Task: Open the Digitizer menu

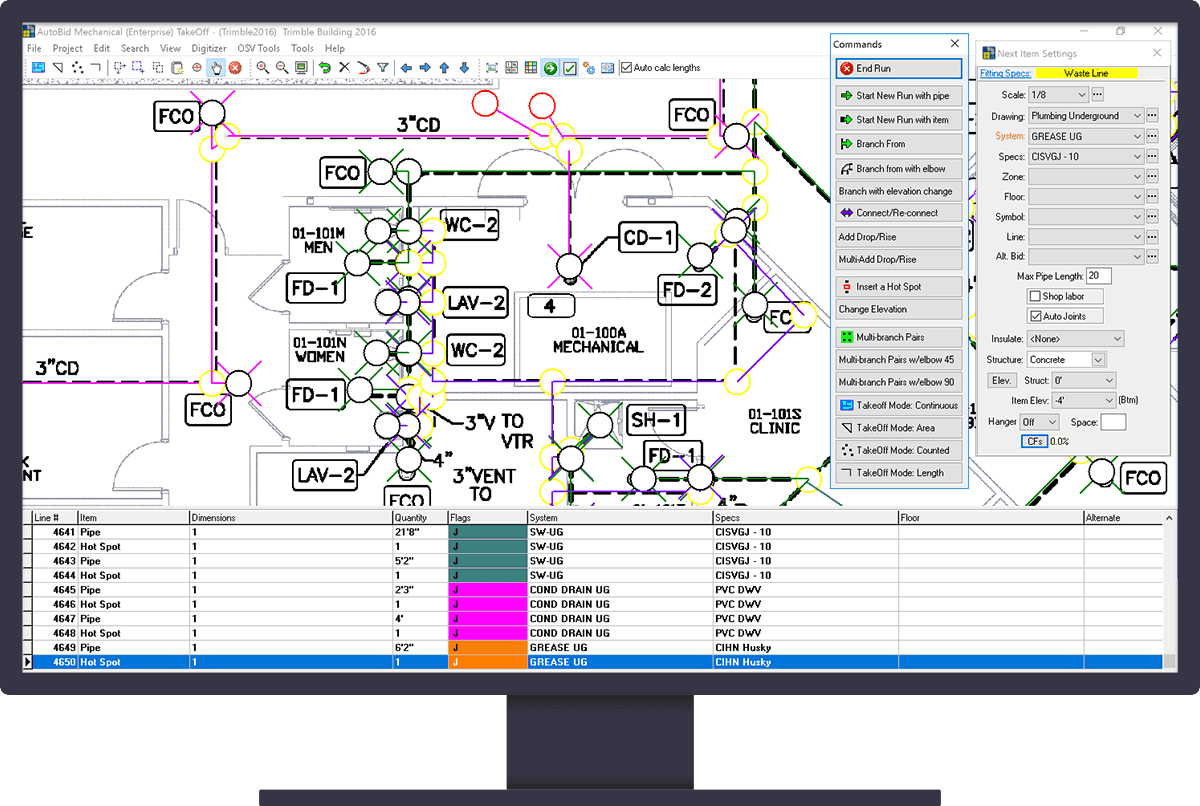Action: (x=208, y=48)
